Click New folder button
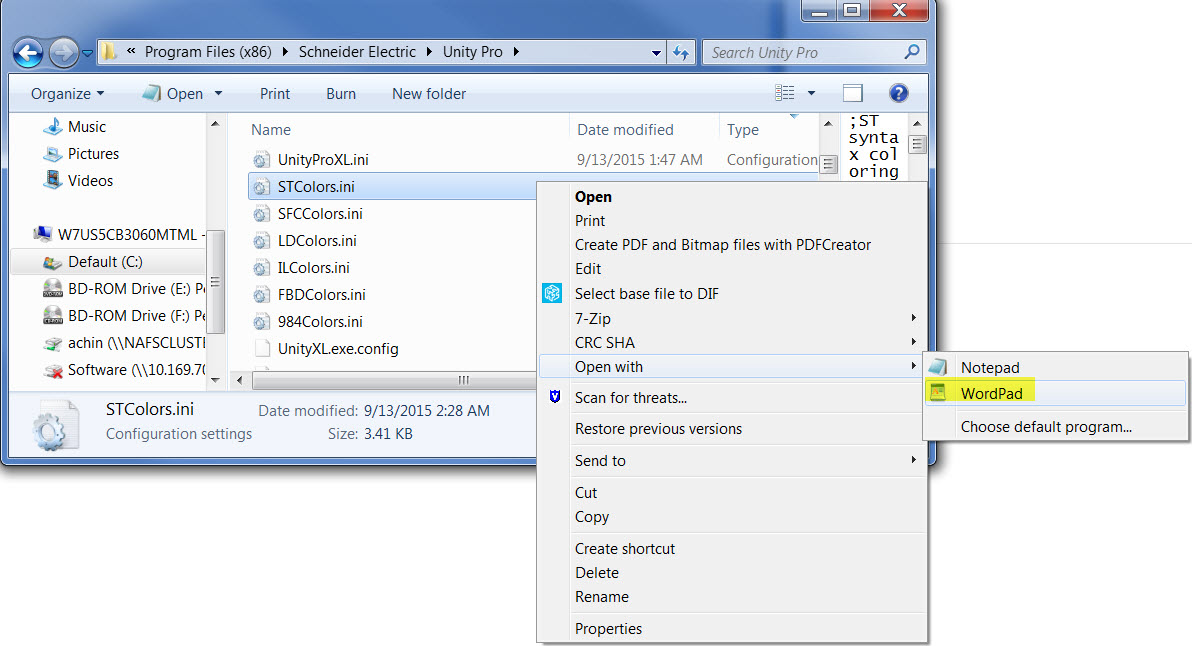1192x646 pixels. 429,93
